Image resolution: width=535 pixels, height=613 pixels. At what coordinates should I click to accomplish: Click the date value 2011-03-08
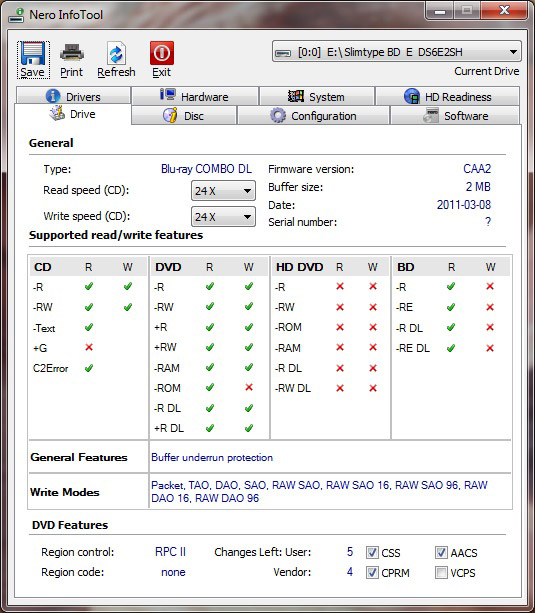pos(464,204)
